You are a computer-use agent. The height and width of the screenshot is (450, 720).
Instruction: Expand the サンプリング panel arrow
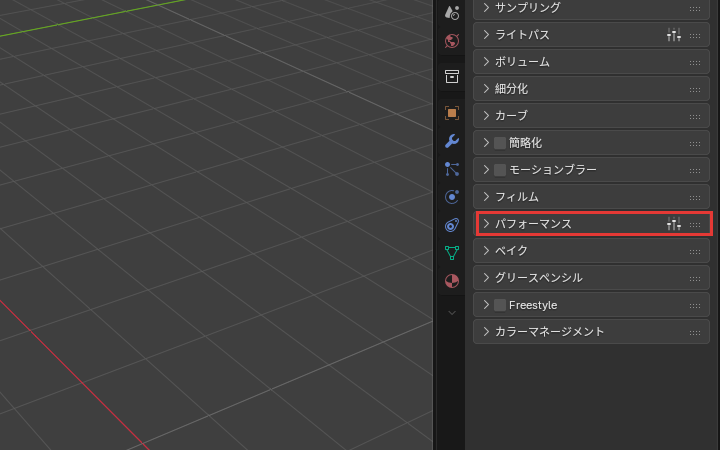pyautogui.click(x=486, y=7)
